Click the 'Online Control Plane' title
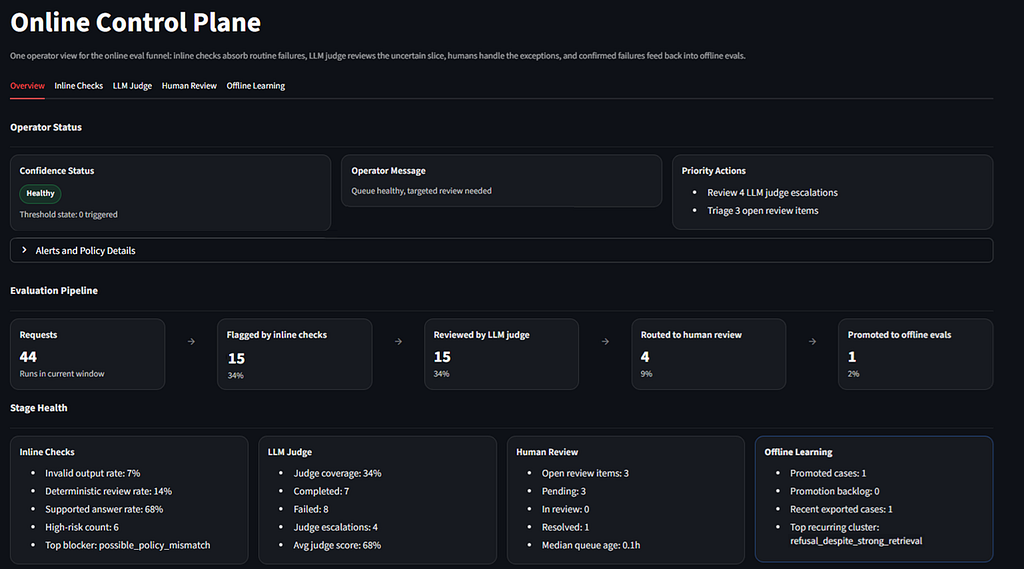The height and width of the screenshot is (569, 1024). pos(135,22)
